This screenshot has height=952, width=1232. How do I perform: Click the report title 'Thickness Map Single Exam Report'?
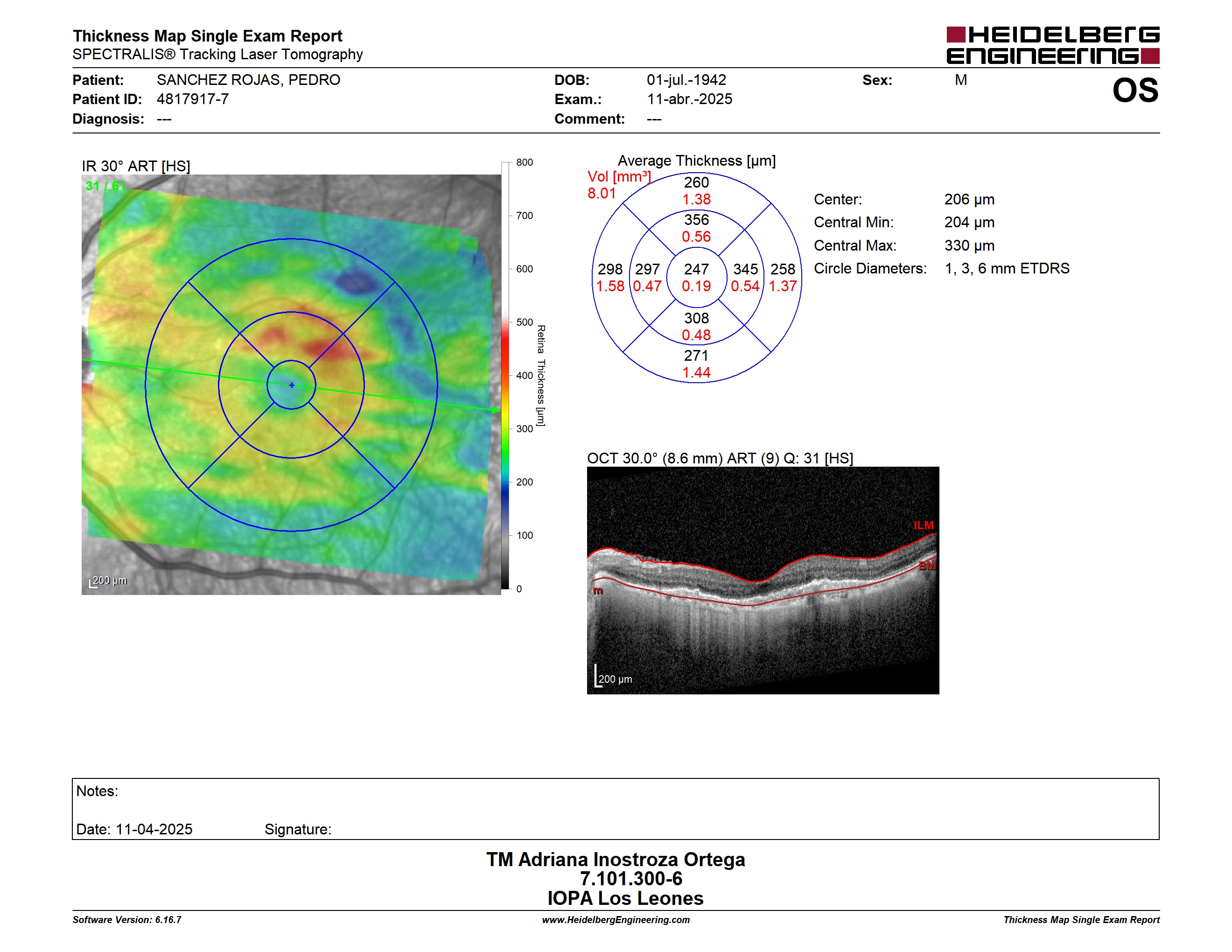(x=208, y=35)
